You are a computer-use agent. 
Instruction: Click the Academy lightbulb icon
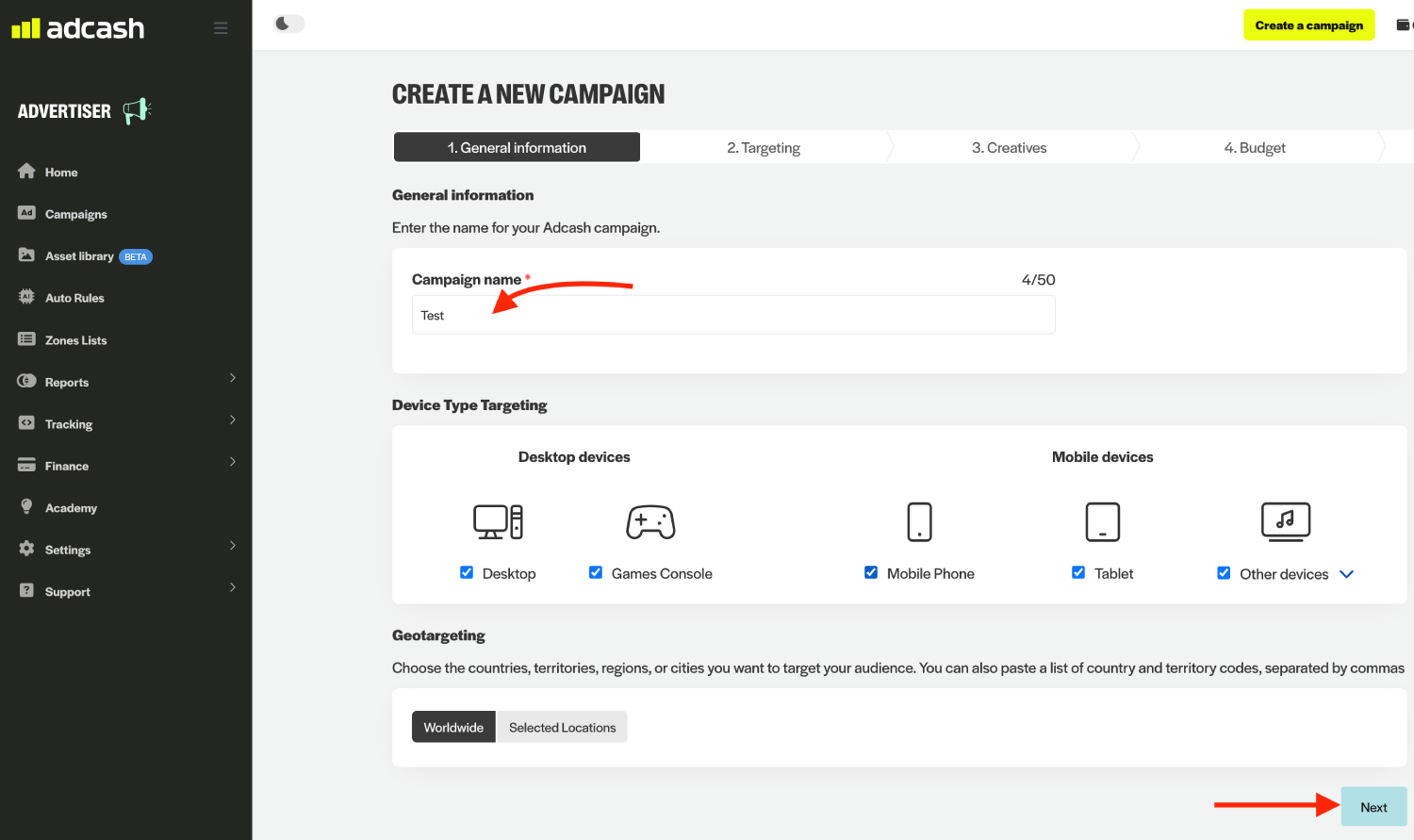26,507
